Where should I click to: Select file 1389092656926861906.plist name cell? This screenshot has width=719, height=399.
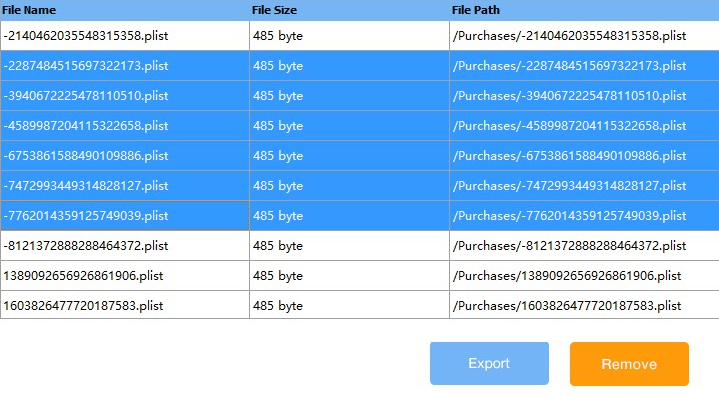tap(125, 276)
